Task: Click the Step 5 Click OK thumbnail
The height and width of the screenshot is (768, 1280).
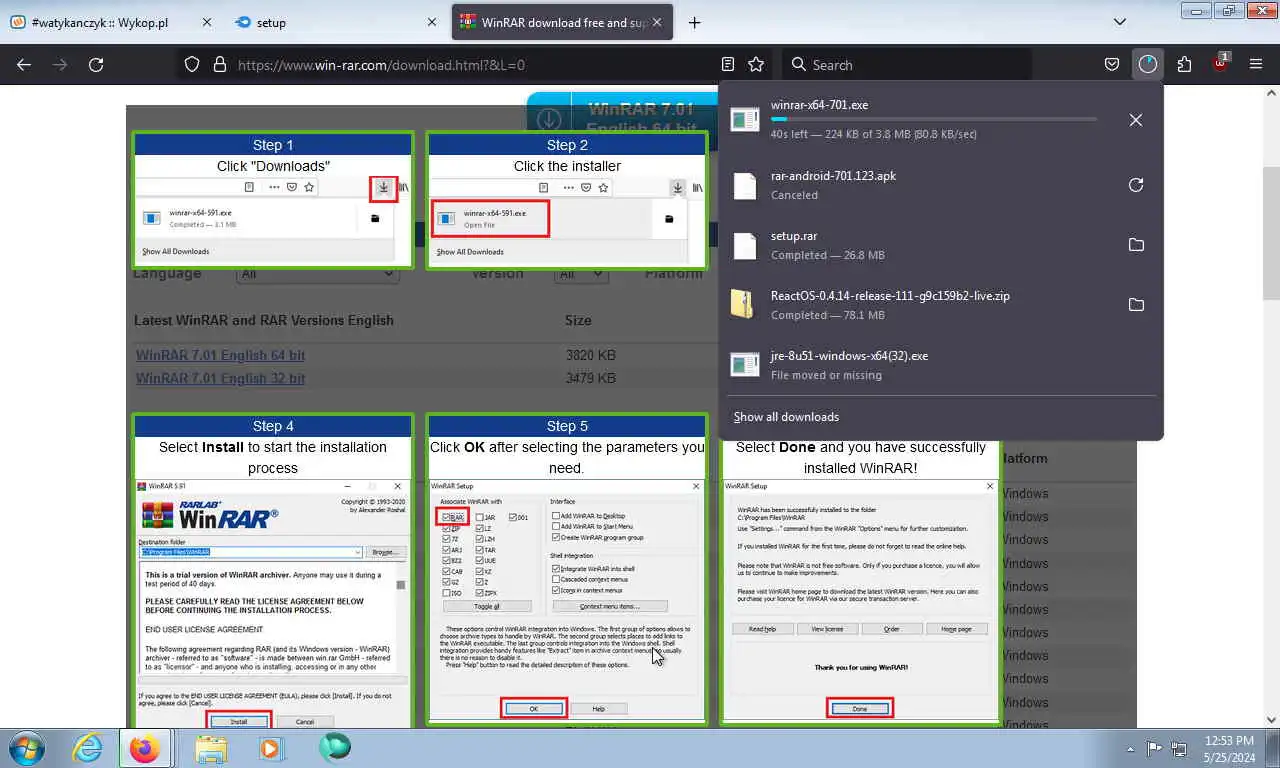Action: tap(567, 570)
